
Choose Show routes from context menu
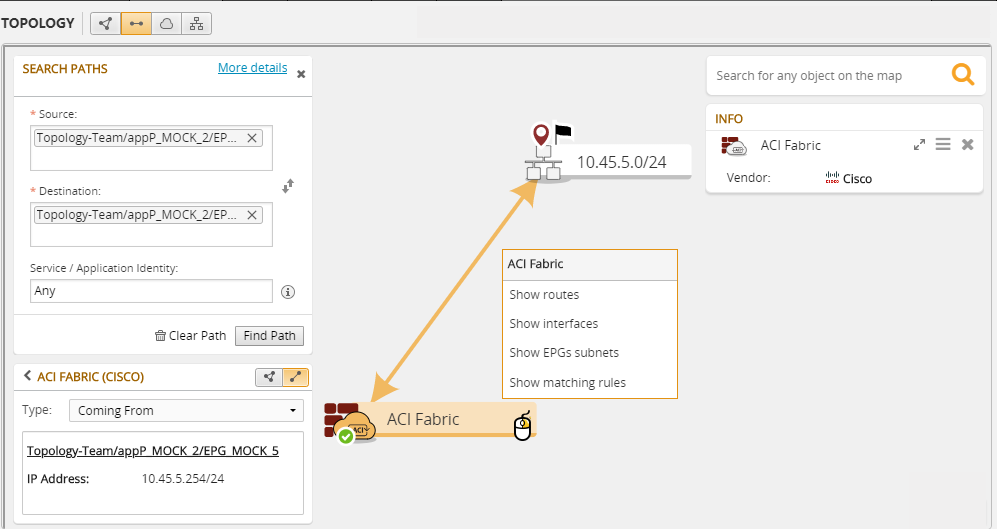click(544, 295)
